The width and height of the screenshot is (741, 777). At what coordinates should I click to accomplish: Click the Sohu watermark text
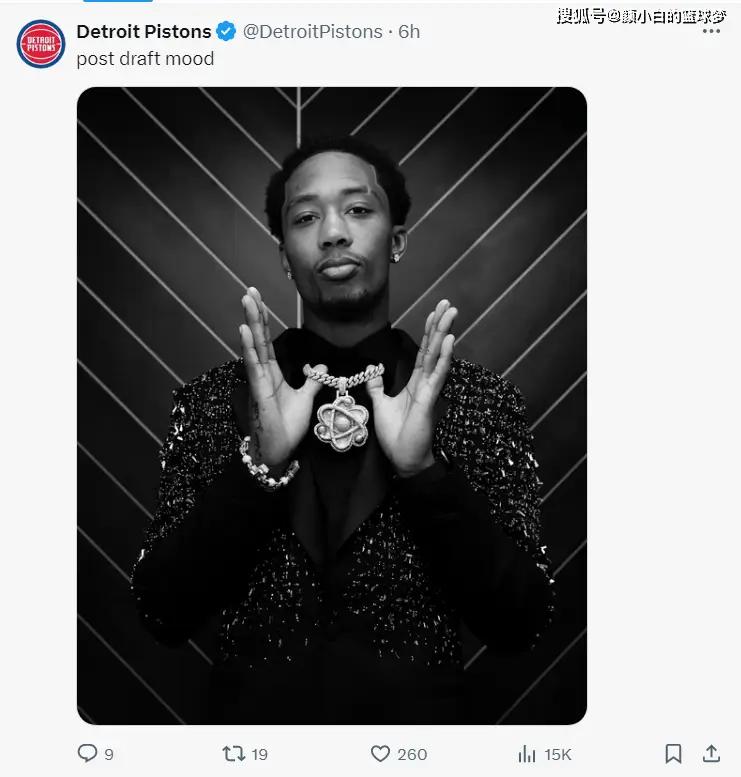point(640,15)
